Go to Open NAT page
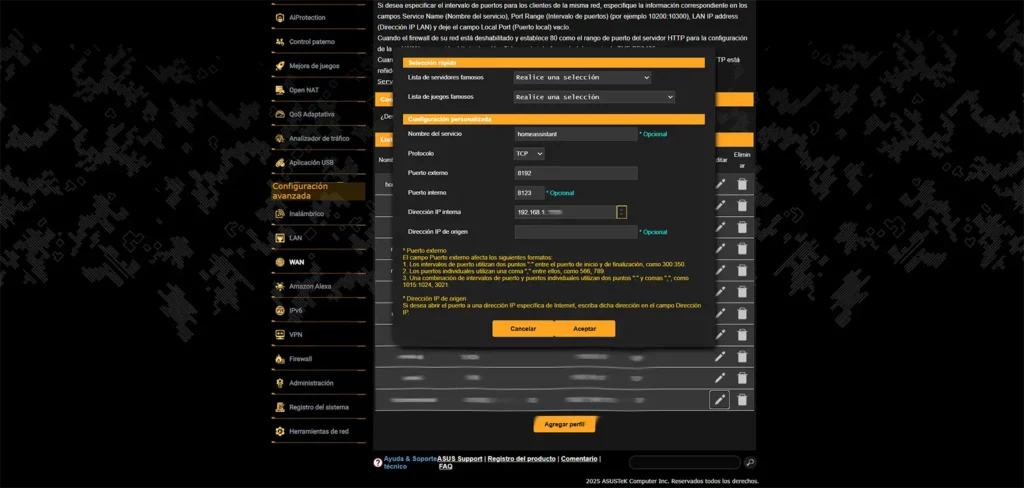Image resolution: width=1024 pixels, height=488 pixels. (x=304, y=90)
